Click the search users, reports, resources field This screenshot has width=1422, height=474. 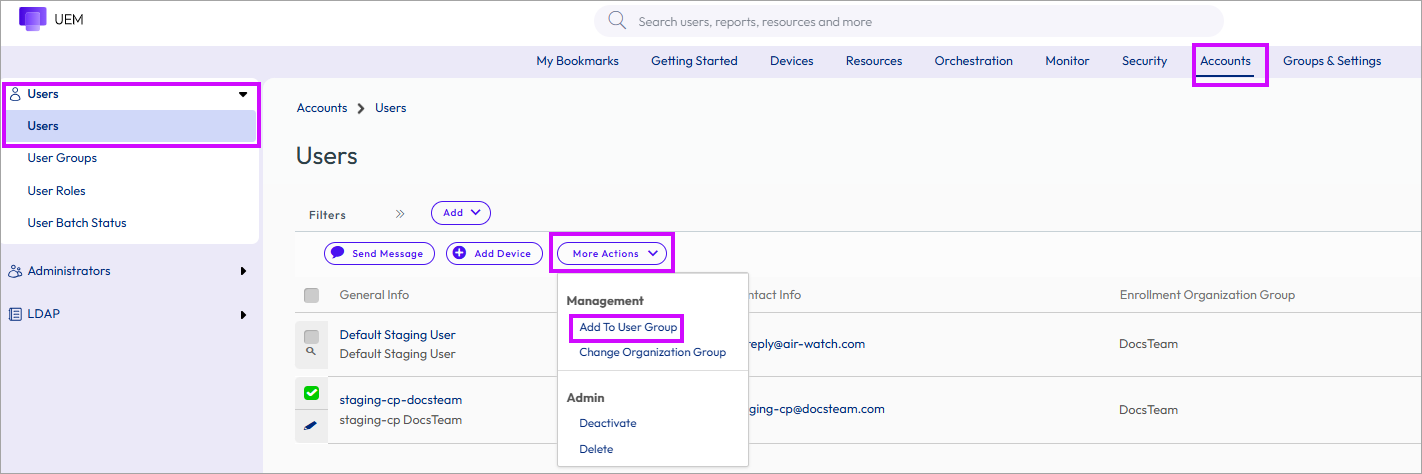[909, 21]
